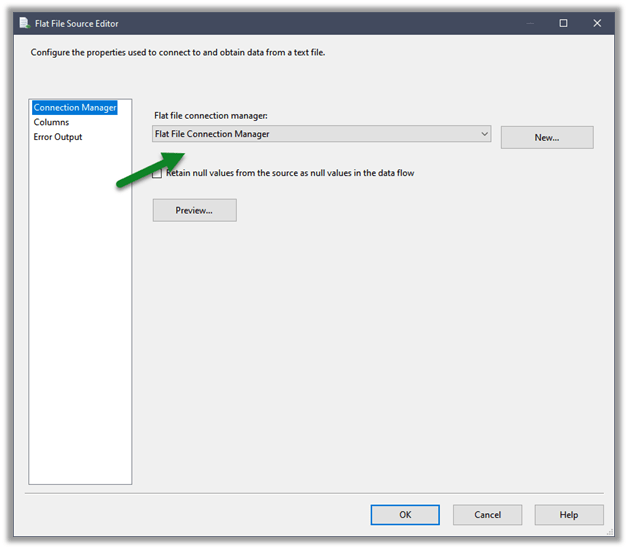The height and width of the screenshot is (549, 628).
Task: Close the Flat File Source Editor dialog
Action: (597, 22)
